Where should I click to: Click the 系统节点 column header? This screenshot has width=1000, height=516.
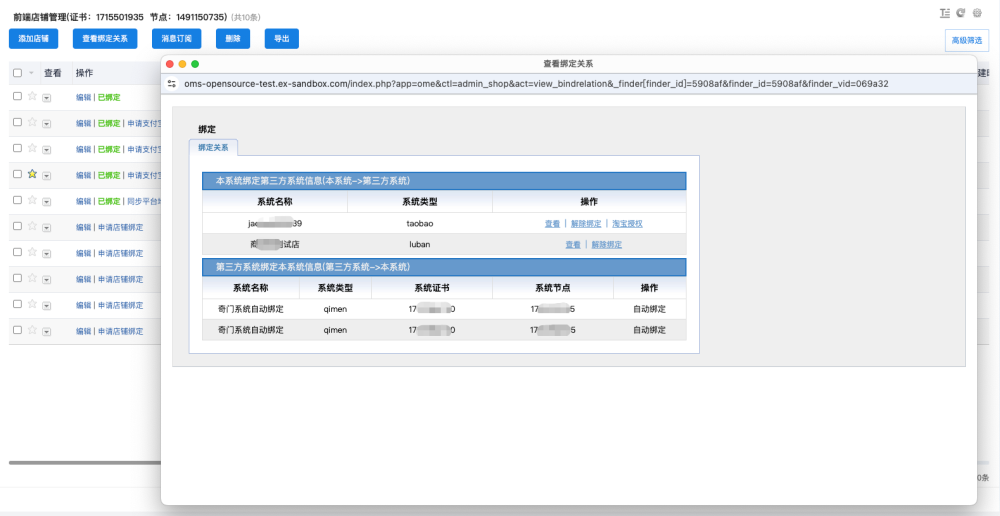tap(553, 288)
